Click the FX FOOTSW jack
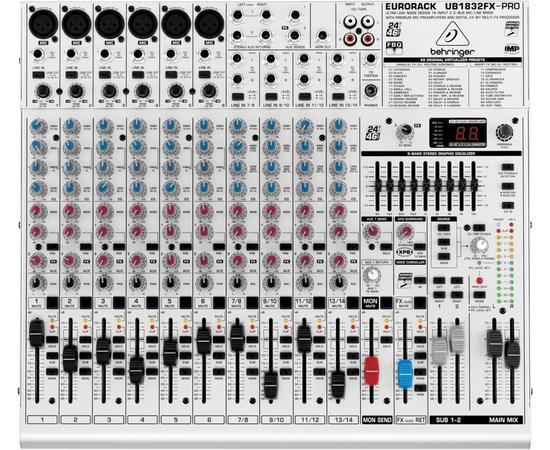550x450 pixels. point(371,59)
